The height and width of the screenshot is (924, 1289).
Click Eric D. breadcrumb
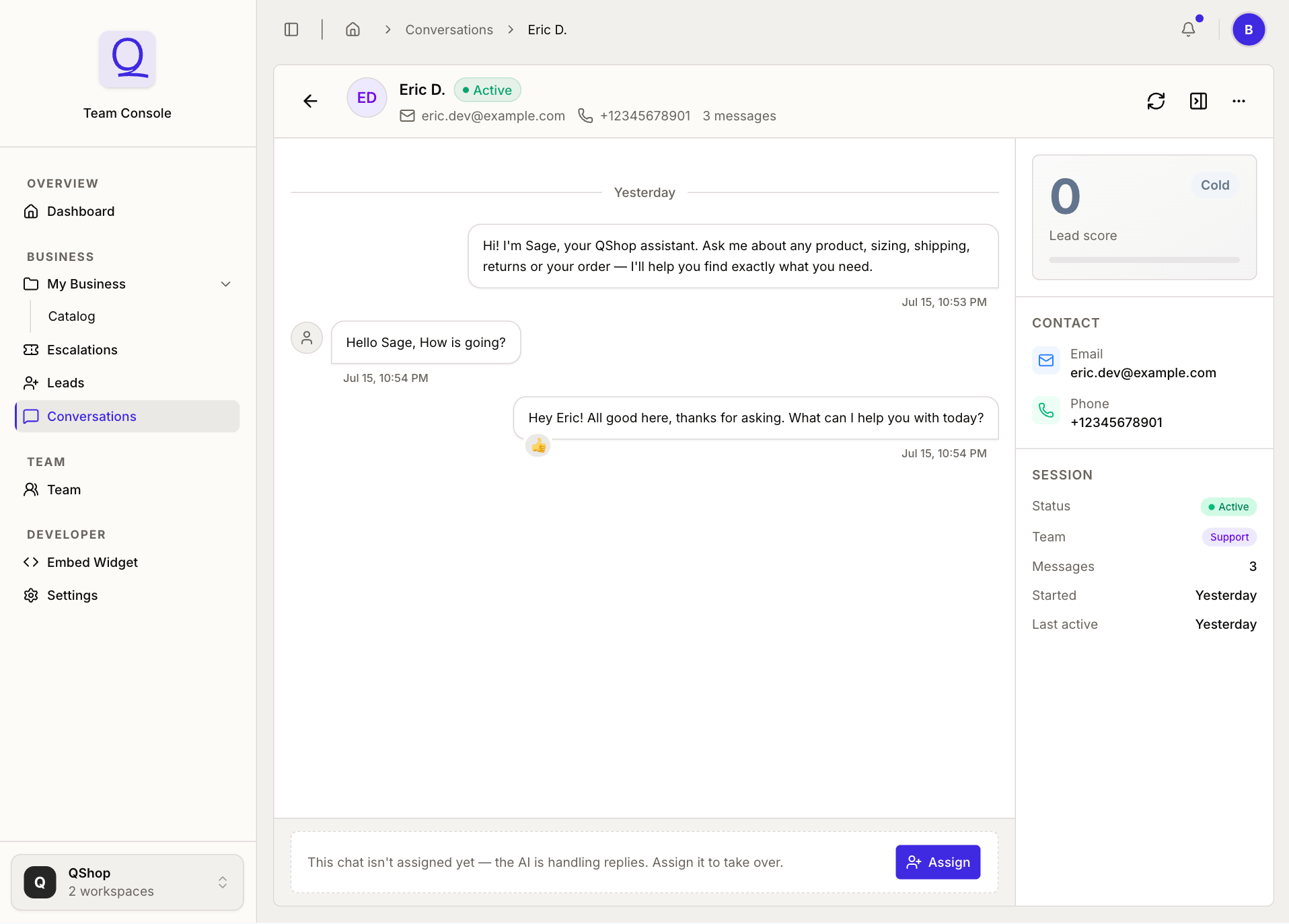click(x=547, y=30)
